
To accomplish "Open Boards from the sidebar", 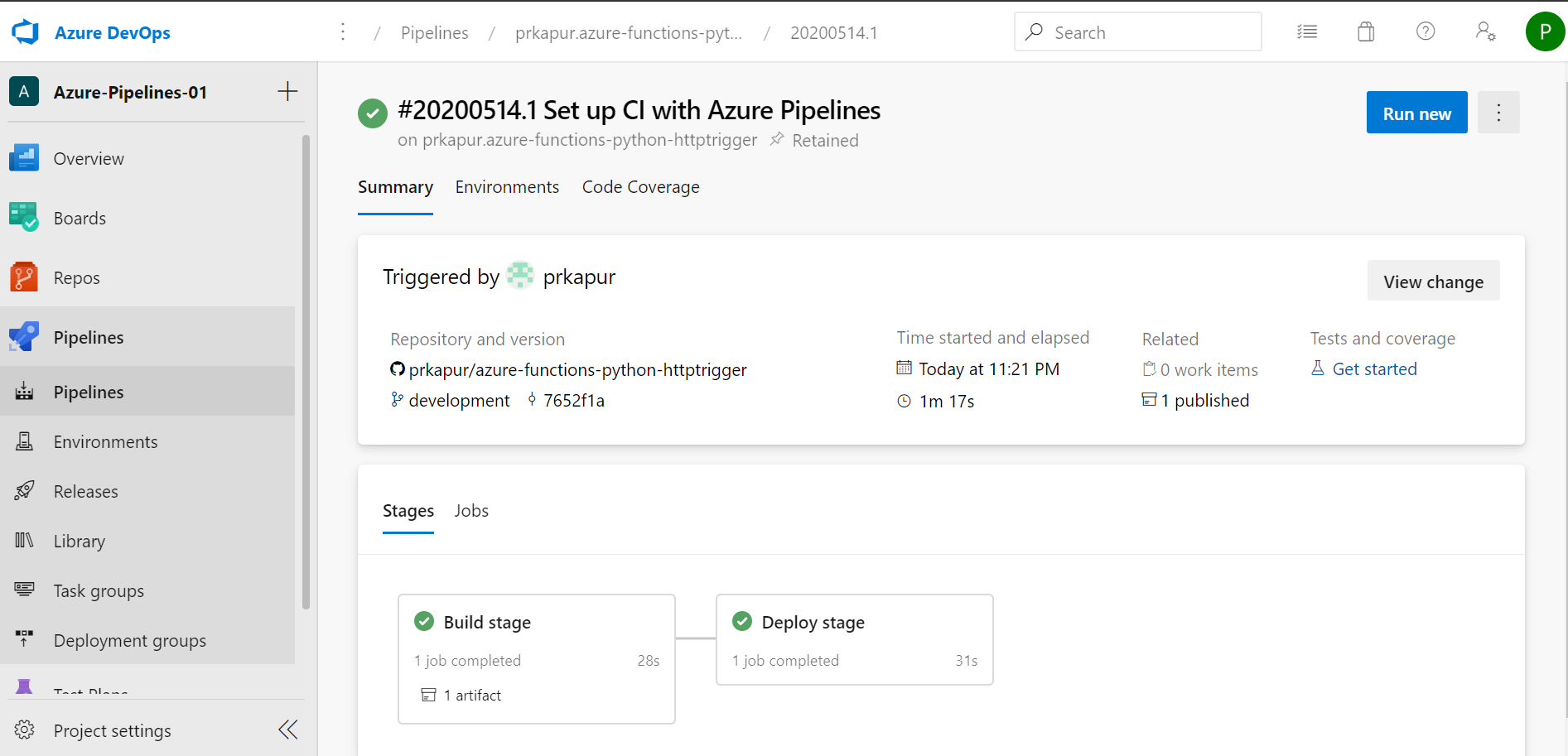I will pyautogui.click(x=24, y=217).
